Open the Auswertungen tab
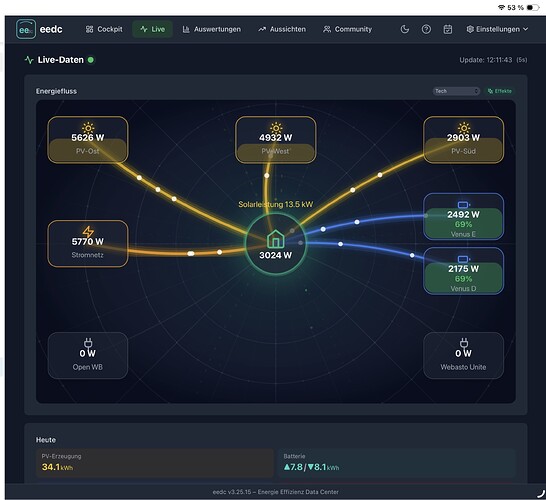The height and width of the screenshot is (500, 546). click(212, 29)
